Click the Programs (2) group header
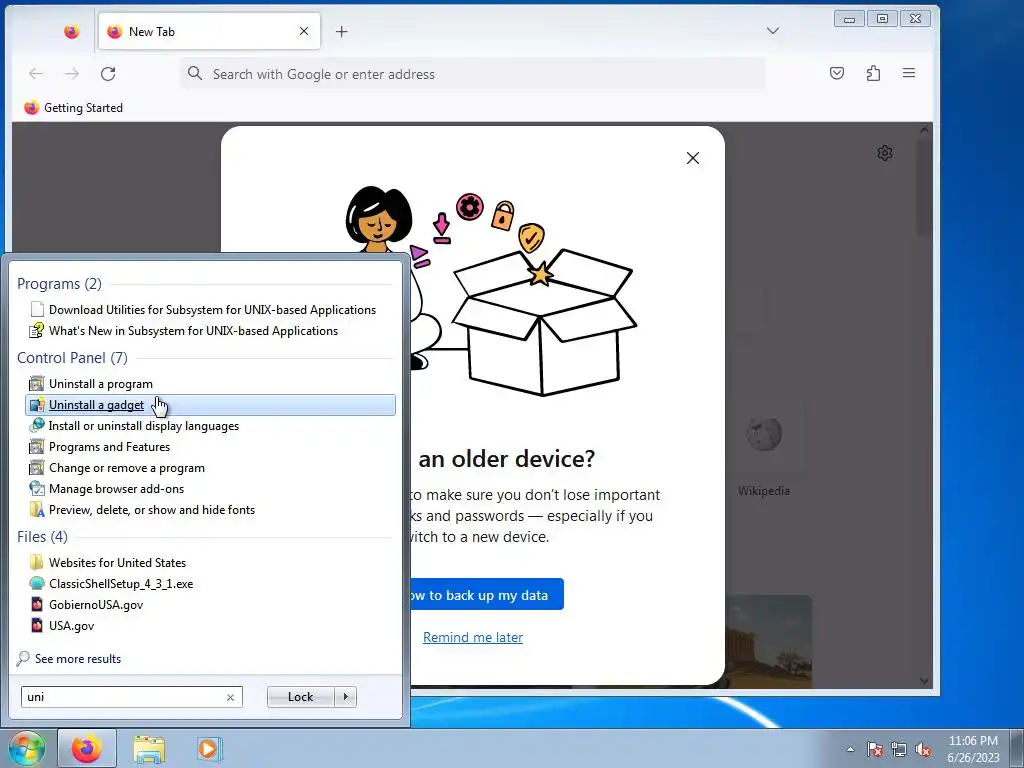The width and height of the screenshot is (1024, 768). [x=59, y=283]
